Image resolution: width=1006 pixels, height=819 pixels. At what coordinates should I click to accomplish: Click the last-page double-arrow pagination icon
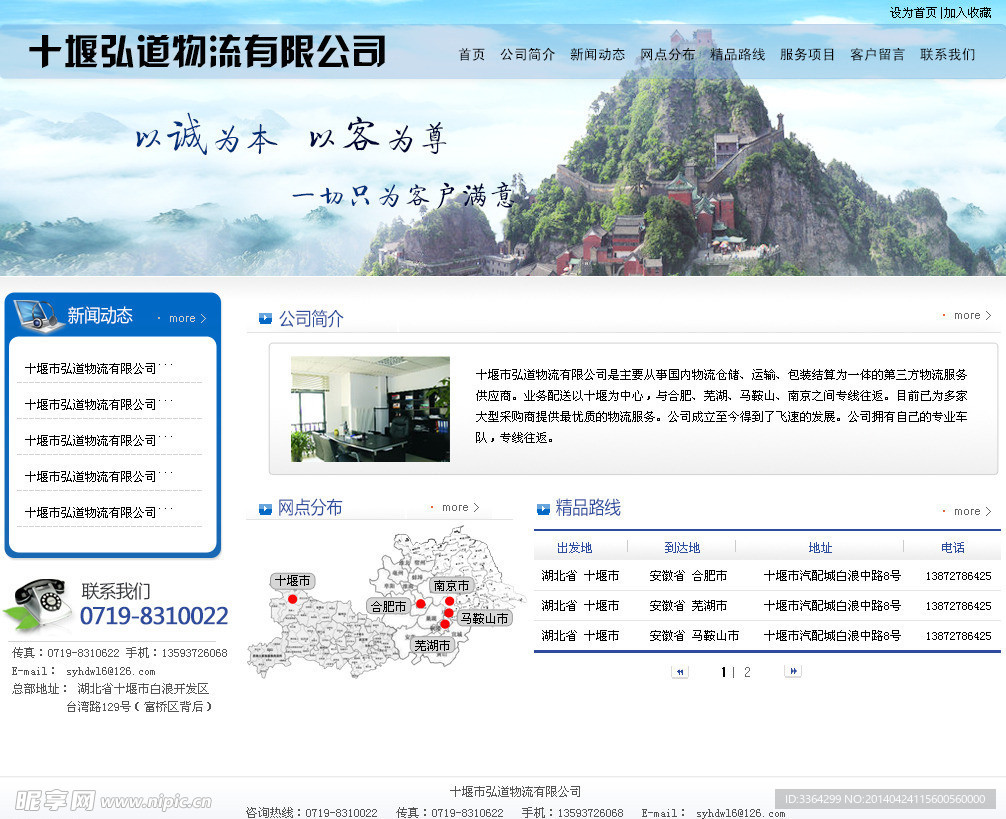tap(793, 671)
